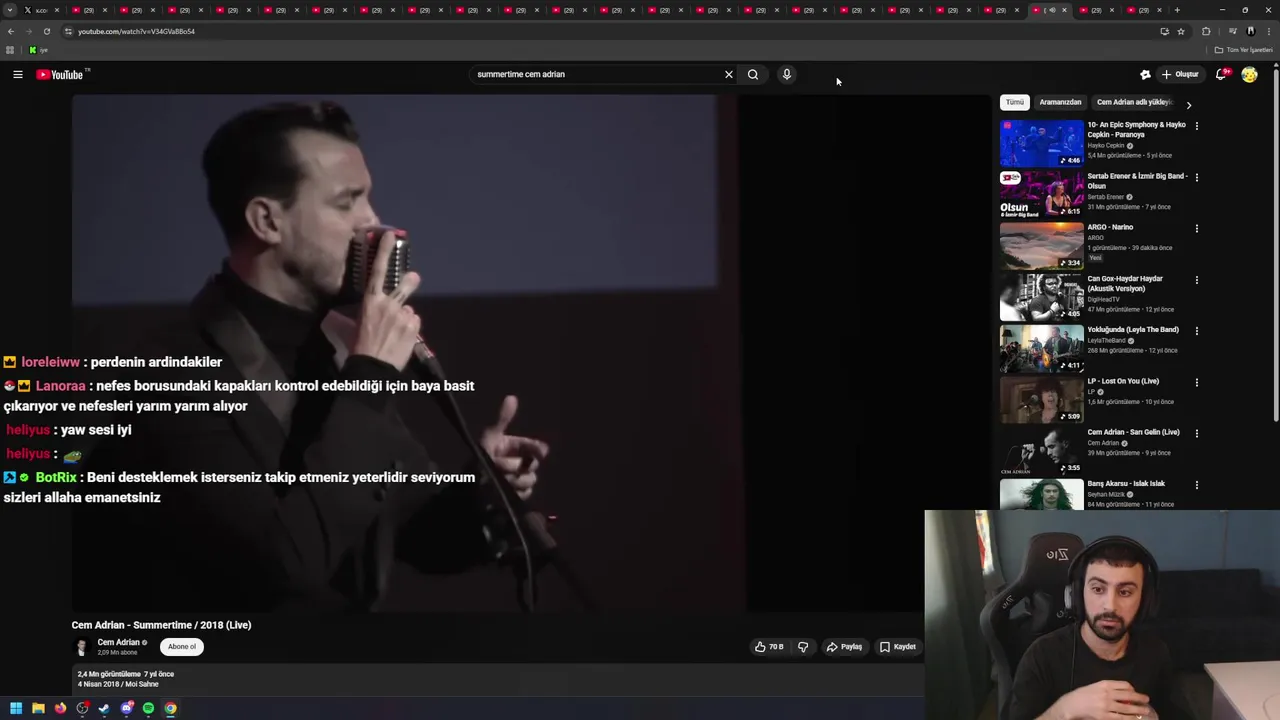Select the Tümü filter chip
This screenshot has height=720, width=1280.
coord(1015,102)
